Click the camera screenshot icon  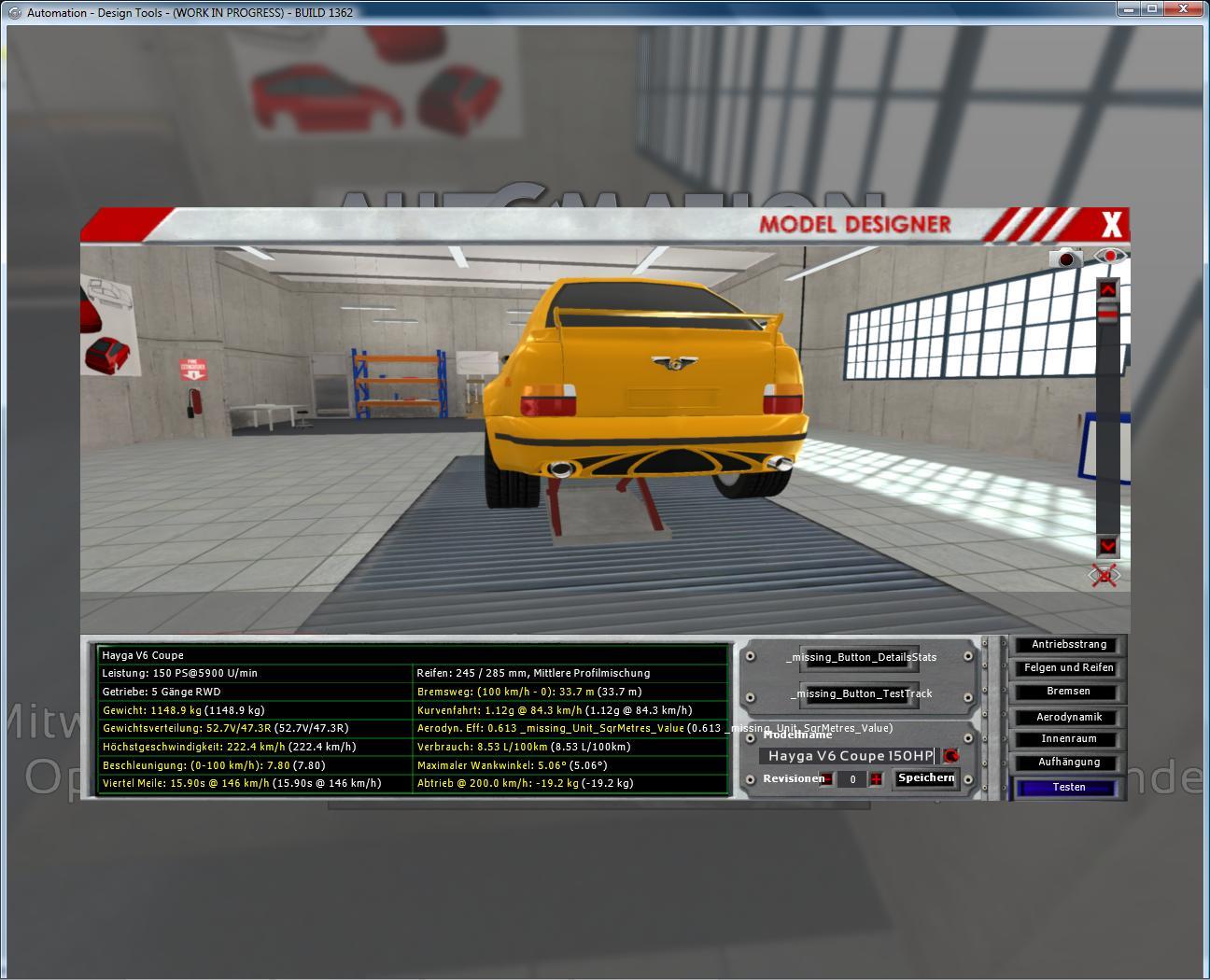1065,258
